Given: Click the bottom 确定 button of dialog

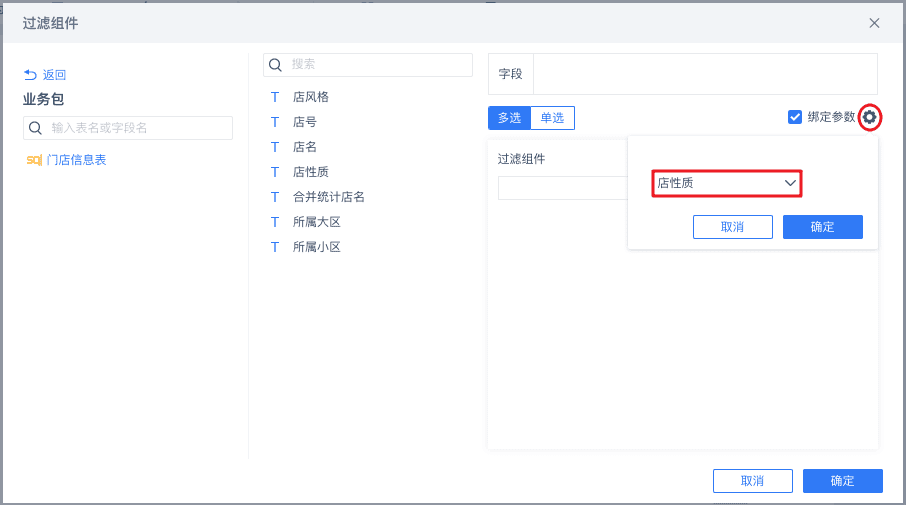Looking at the screenshot, I should coord(842,481).
